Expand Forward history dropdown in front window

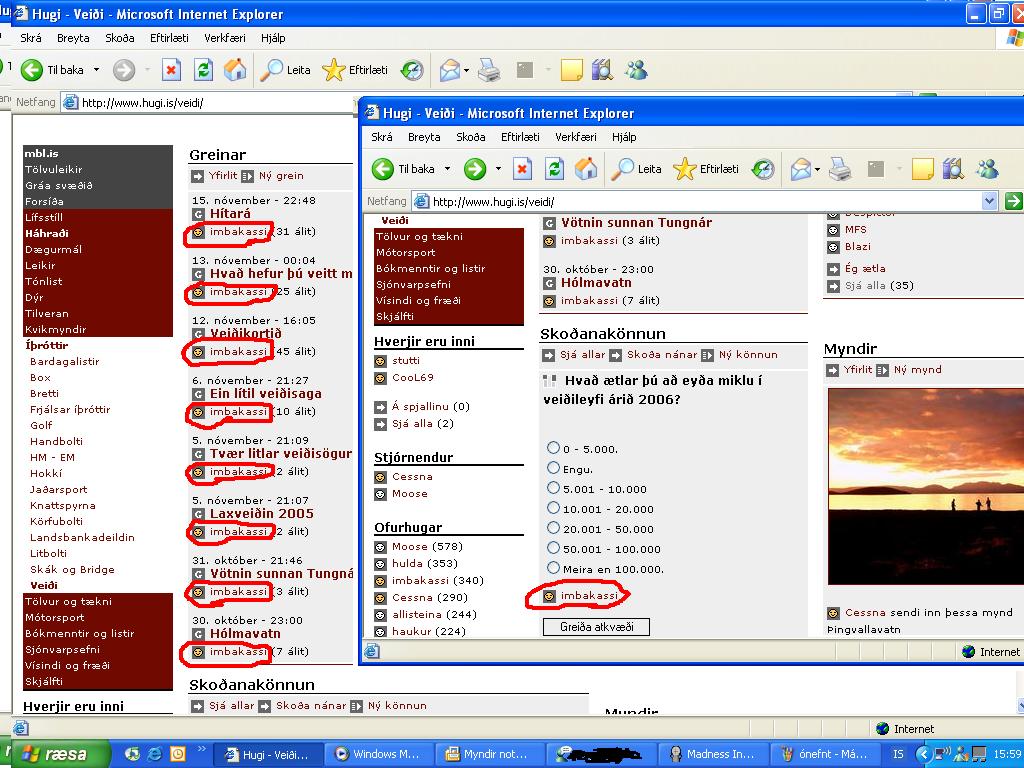click(x=498, y=168)
